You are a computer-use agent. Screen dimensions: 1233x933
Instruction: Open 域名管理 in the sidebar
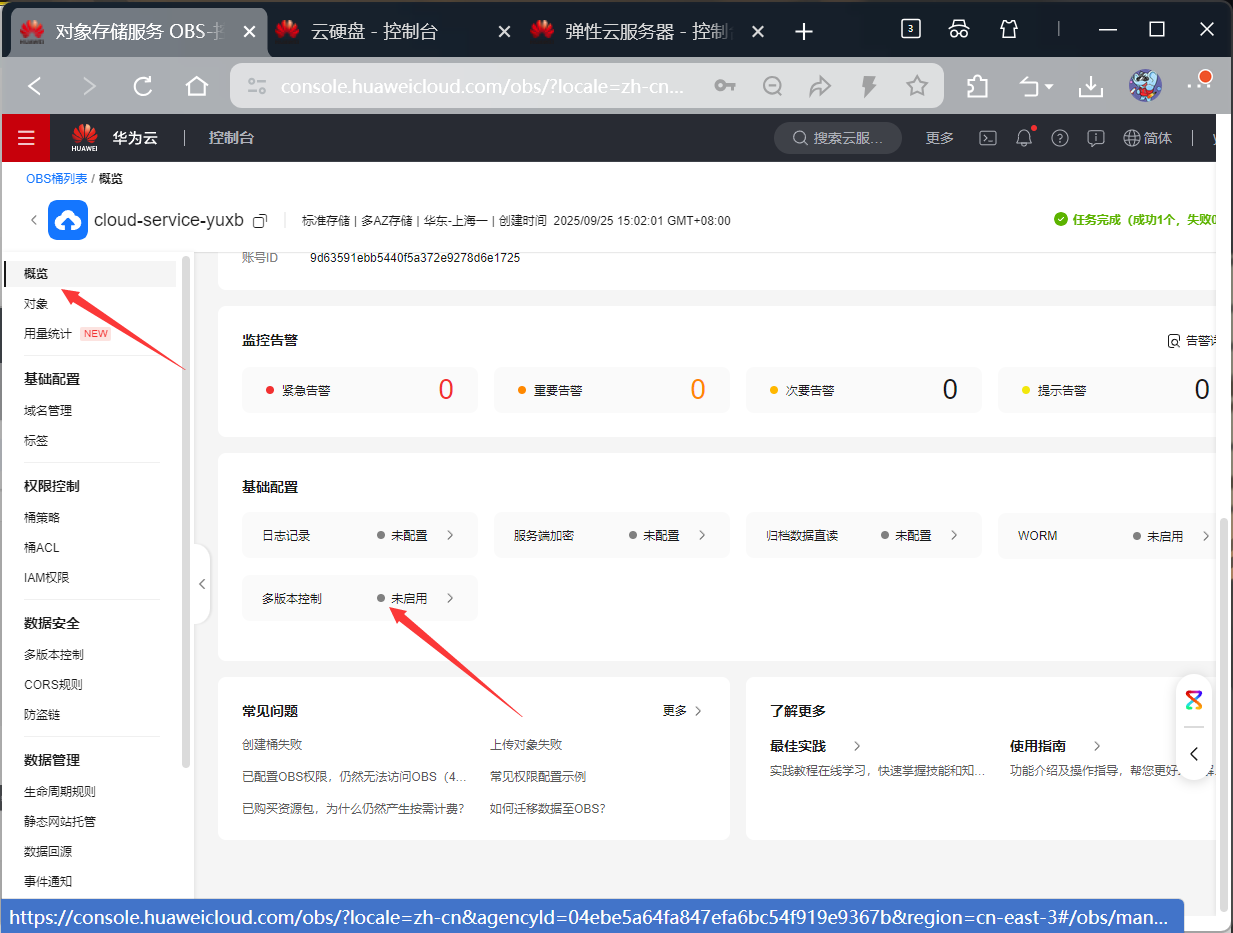pyautogui.click(x=48, y=411)
